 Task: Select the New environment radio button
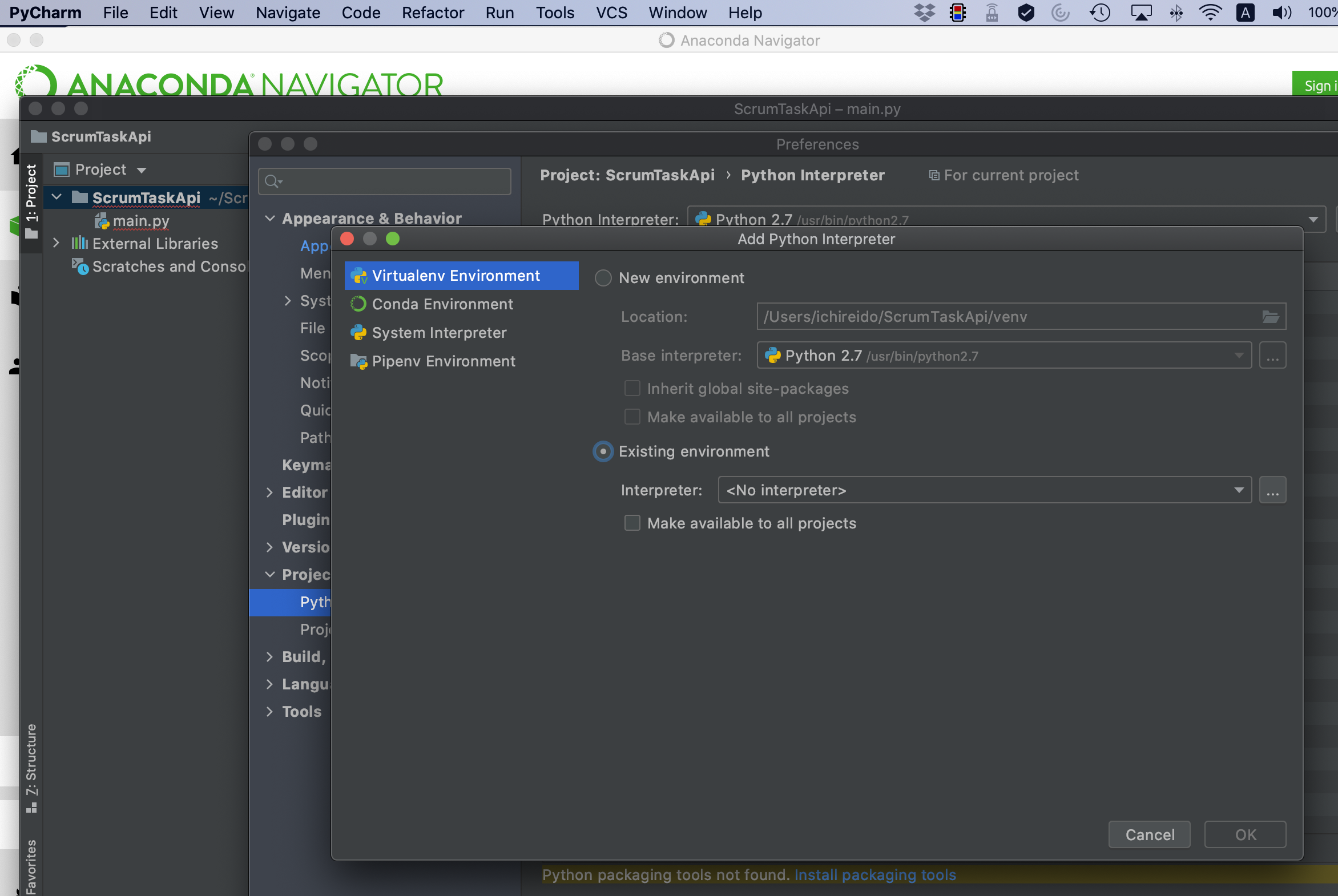pos(603,279)
